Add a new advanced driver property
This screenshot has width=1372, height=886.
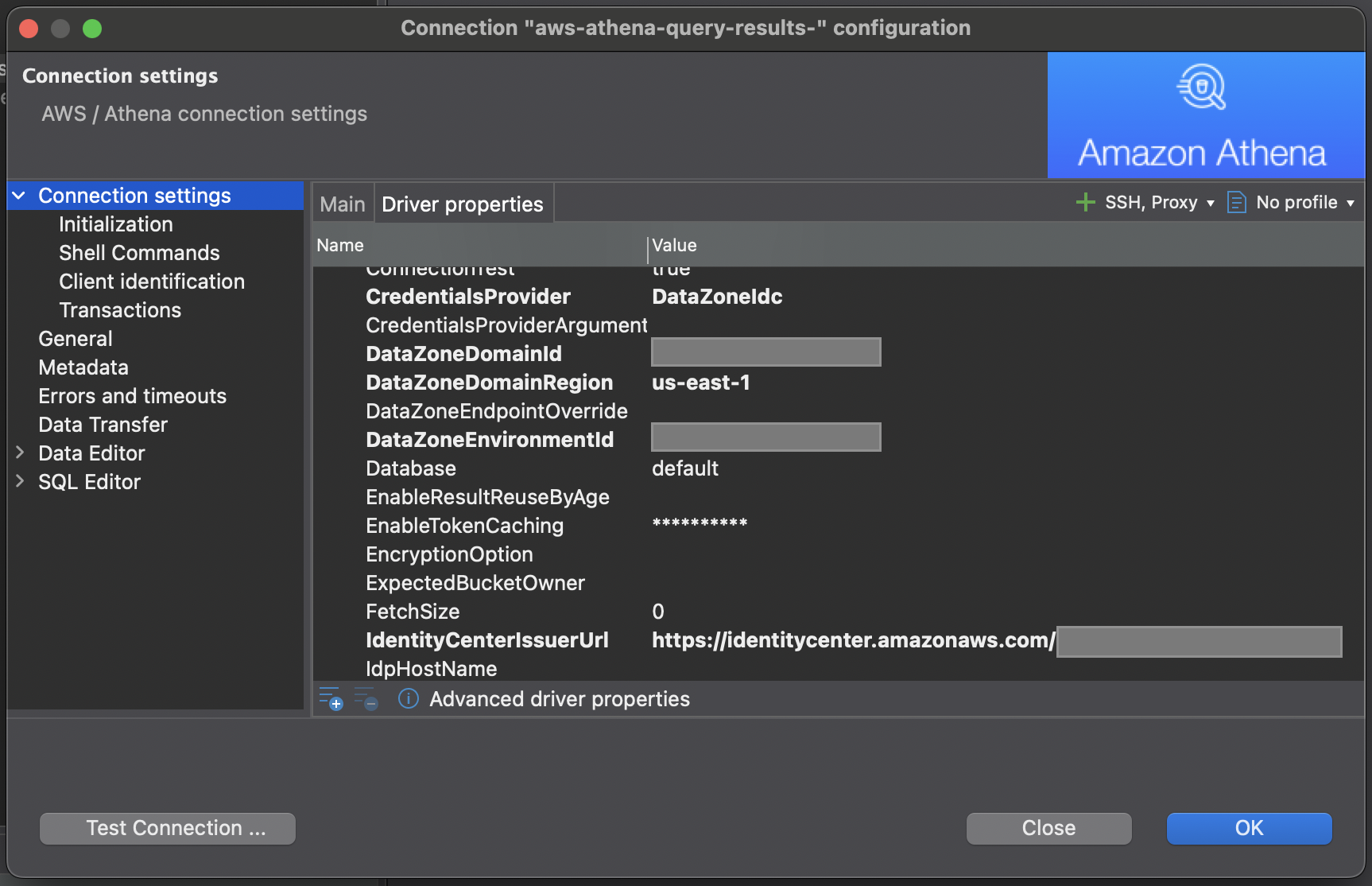coord(331,699)
